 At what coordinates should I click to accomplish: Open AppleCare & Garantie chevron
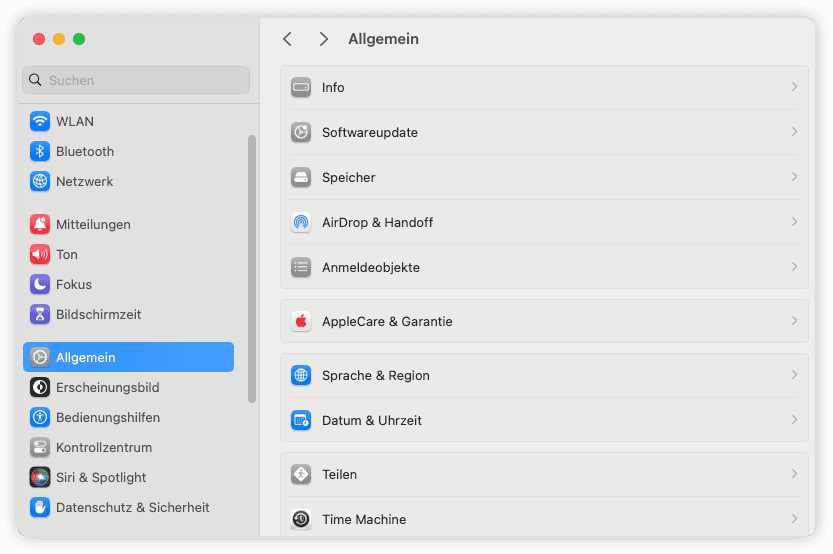point(794,321)
